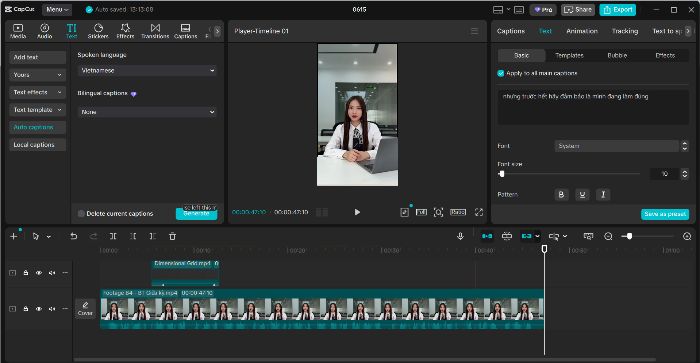Expand Text effects section
The width and height of the screenshot is (700, 363).
point(38,92)
